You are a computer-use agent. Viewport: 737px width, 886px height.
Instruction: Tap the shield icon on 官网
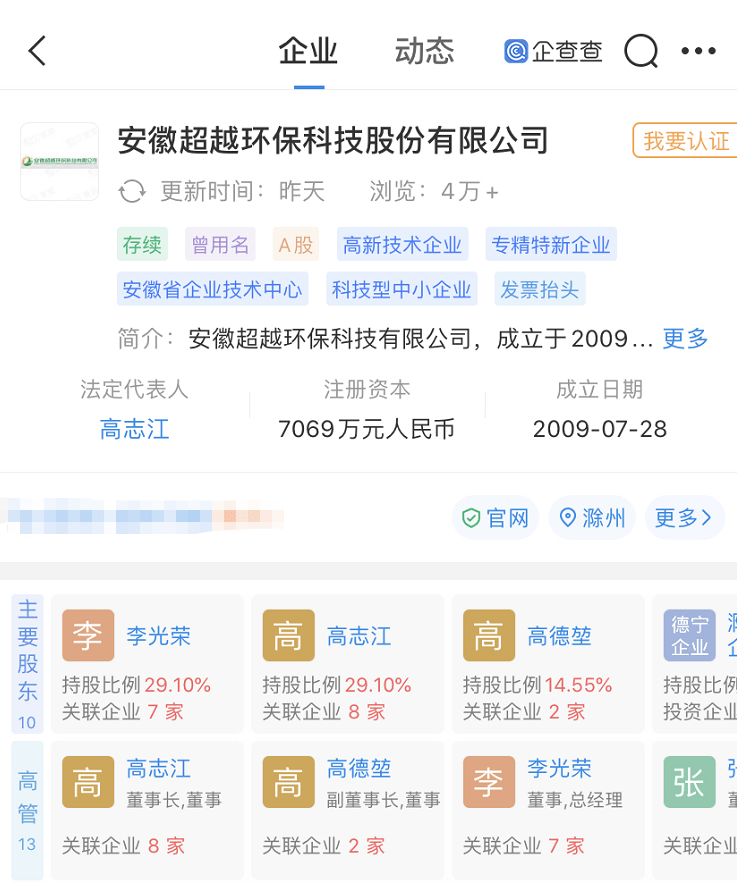point(471,518)
